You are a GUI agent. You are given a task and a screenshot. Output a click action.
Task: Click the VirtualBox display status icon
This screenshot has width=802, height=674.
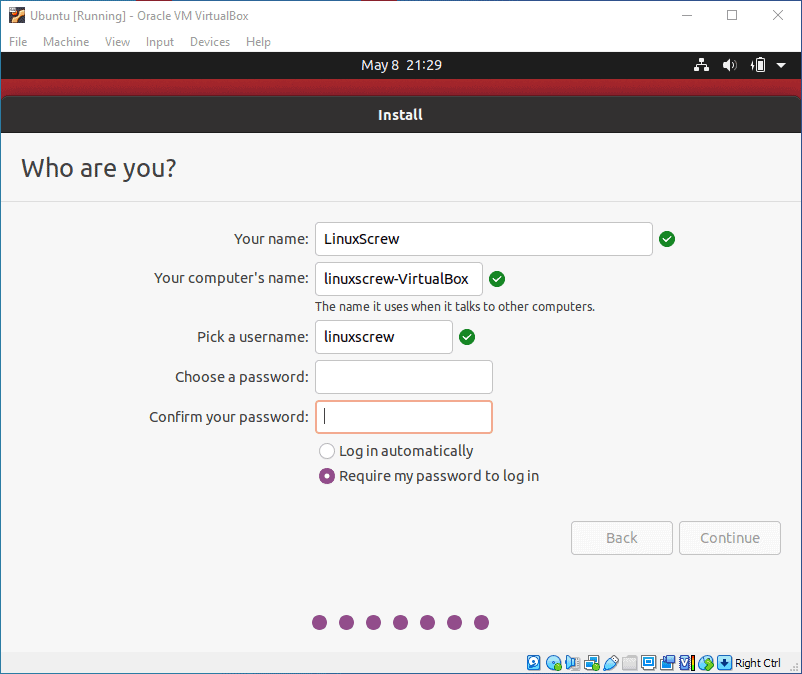(x=649, y=663)
